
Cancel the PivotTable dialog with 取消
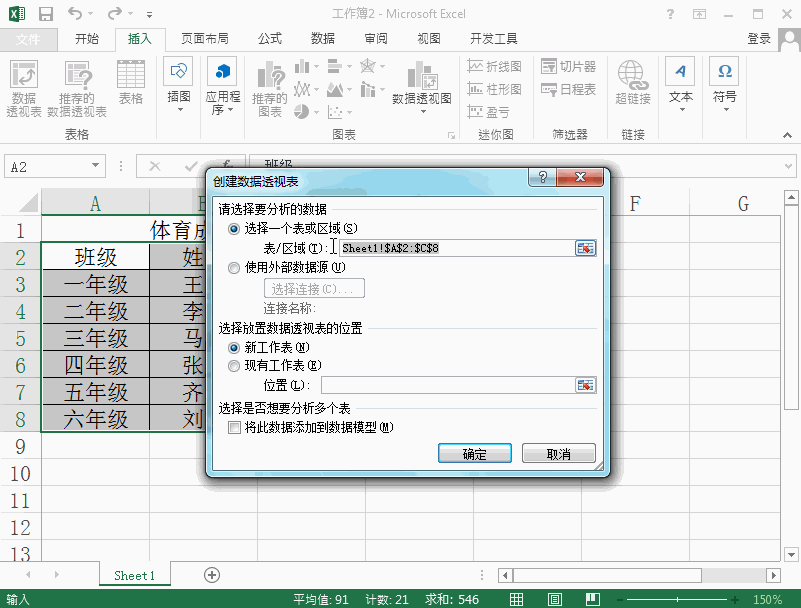[558, 452]
